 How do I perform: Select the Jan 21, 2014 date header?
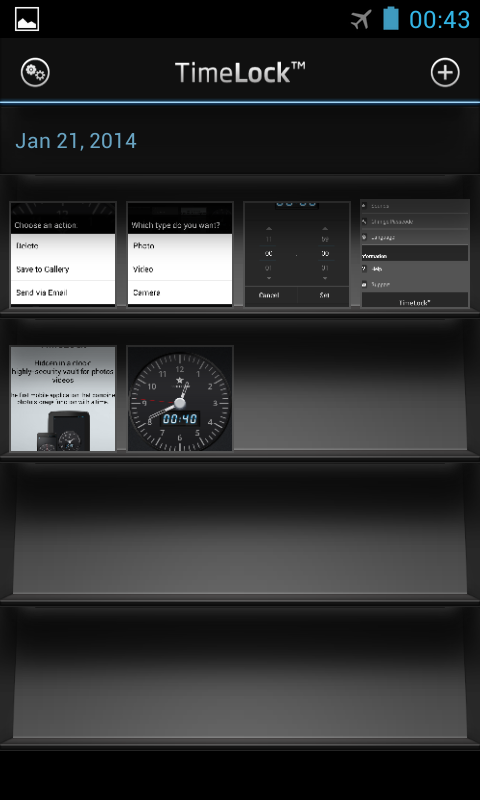[76, 141]
